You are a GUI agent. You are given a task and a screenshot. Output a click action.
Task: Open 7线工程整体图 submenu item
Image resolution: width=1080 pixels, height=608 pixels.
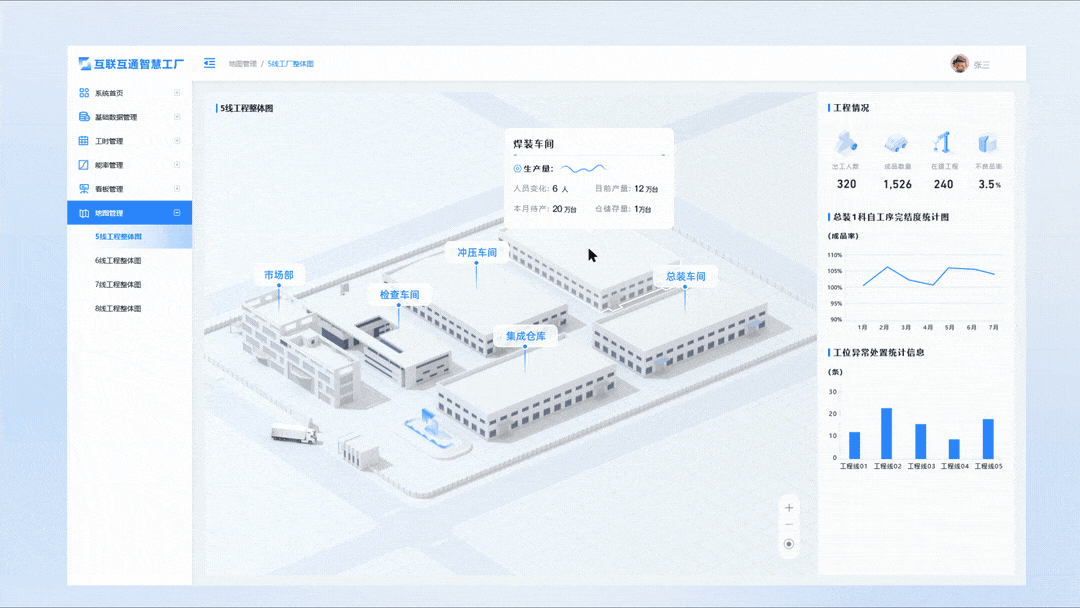coord(129,284)
